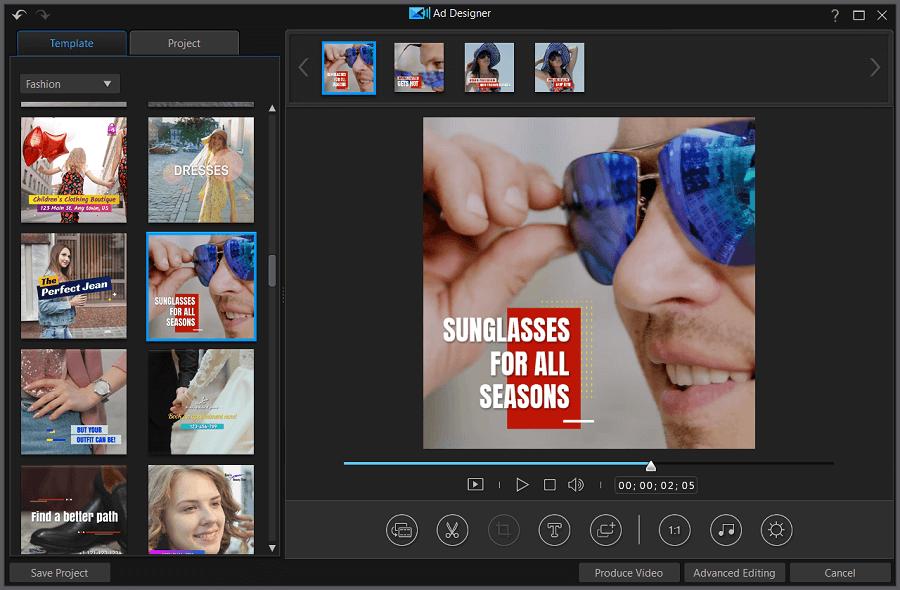Open the video adjustment settings icon
The width and height of the screenshot is (900, 590).
point(774,529)
